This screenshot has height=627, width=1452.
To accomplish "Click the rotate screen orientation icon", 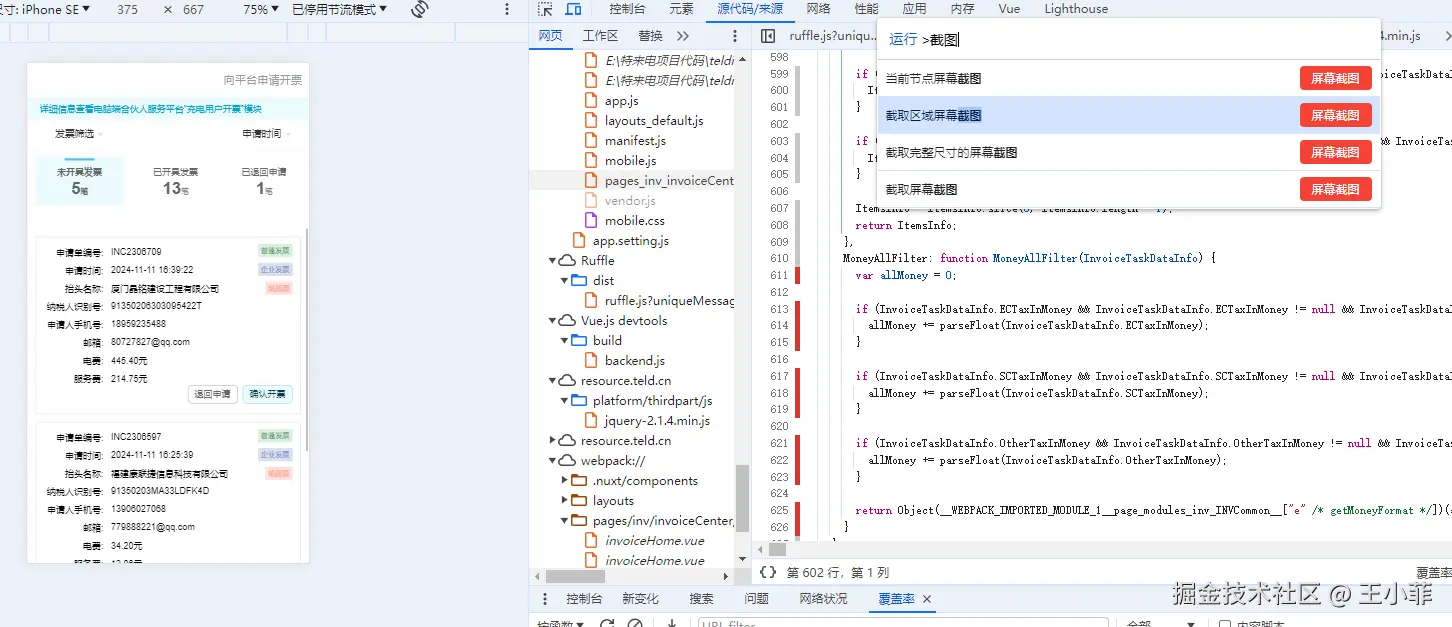I will pos(420,9).
